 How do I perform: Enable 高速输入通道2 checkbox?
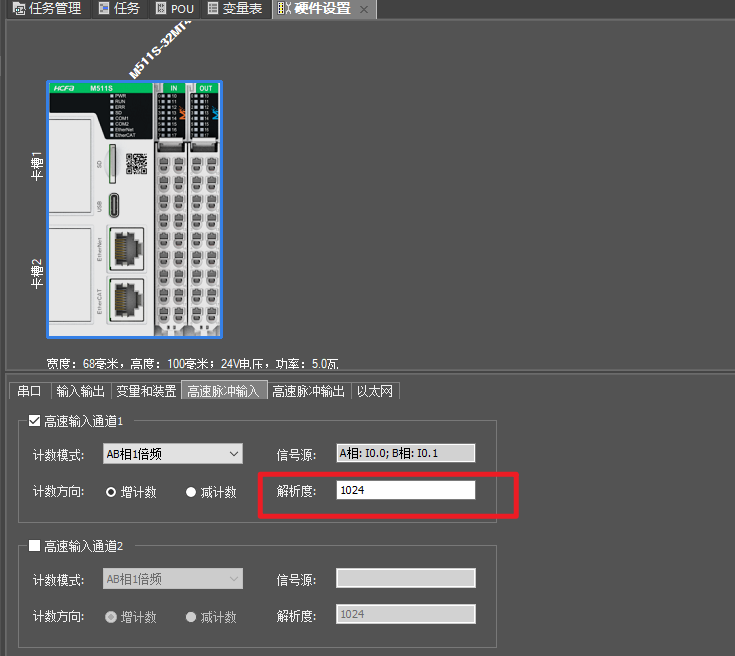tap(35, 546)
